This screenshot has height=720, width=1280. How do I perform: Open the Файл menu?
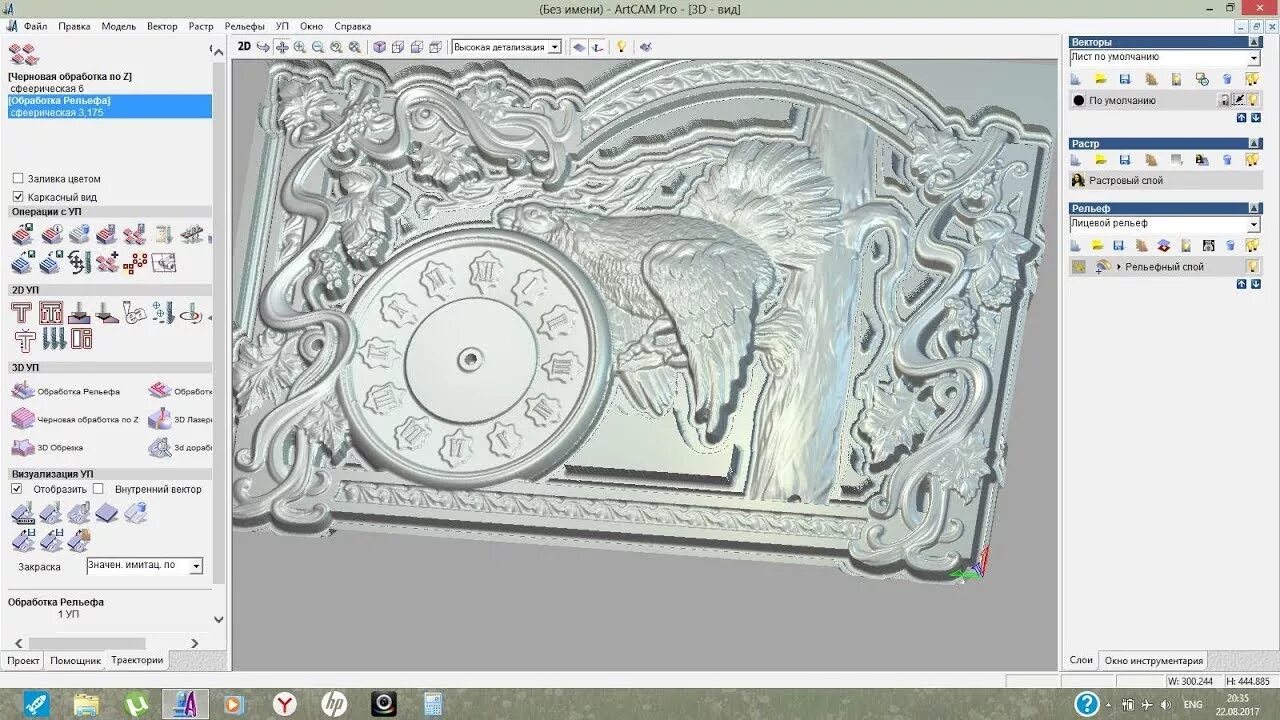point(35,26)
